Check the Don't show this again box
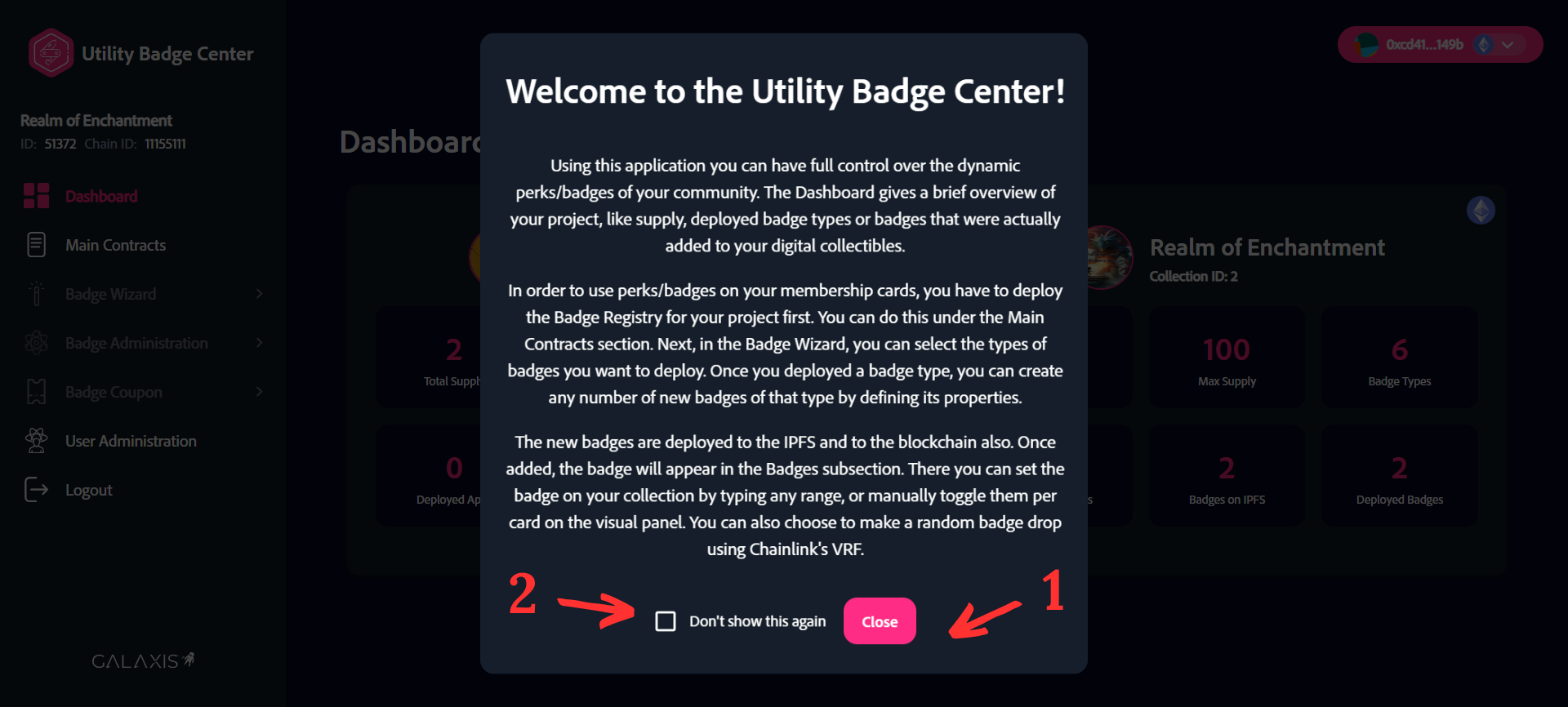The width and height of the screenshot is (1568, 707). click(x=666, y=621)
